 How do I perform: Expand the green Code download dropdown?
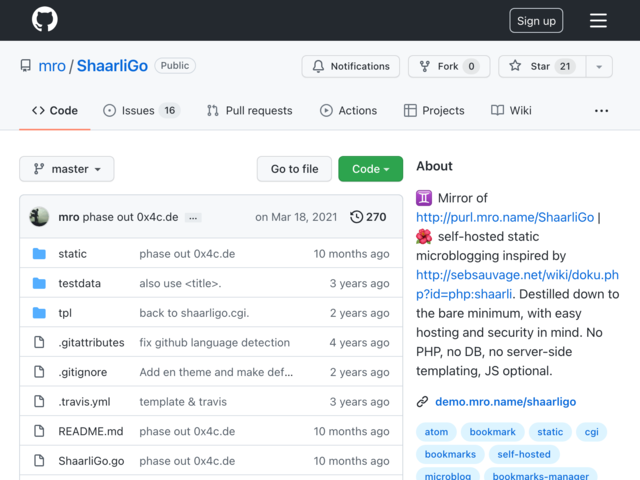pyautogui.click(x=371, y=169)
